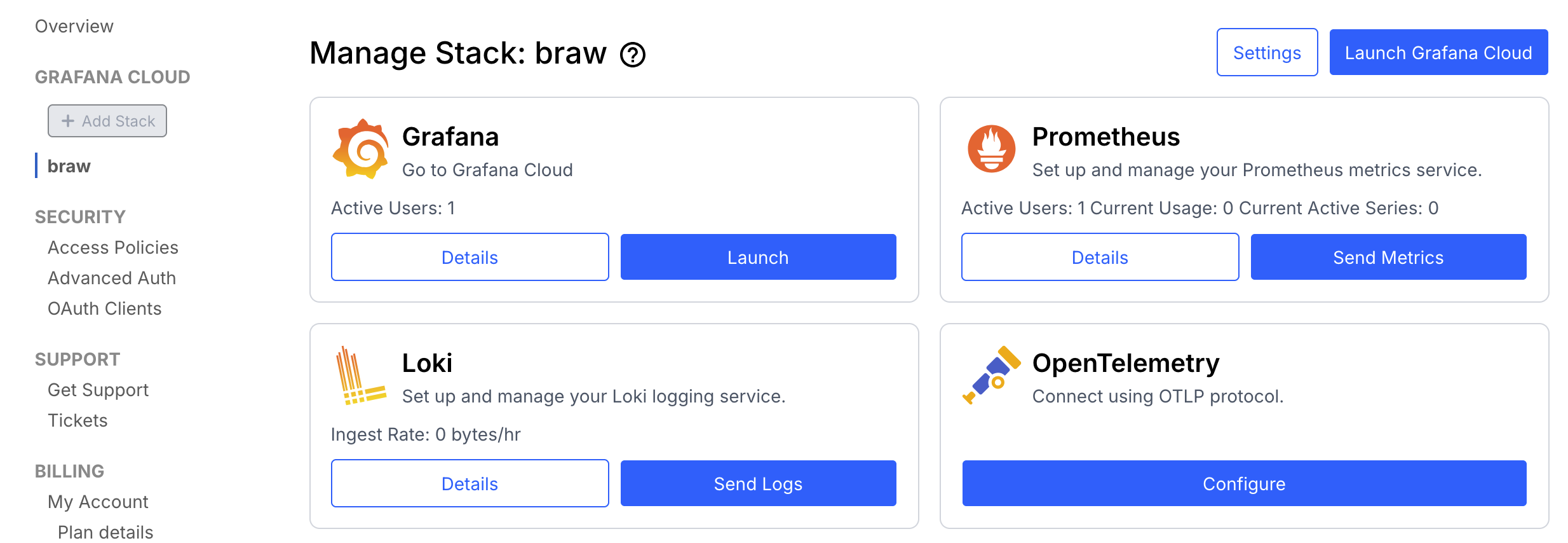
Task: Open Send Metrics for Prometheus
Action: (1388, 257)
